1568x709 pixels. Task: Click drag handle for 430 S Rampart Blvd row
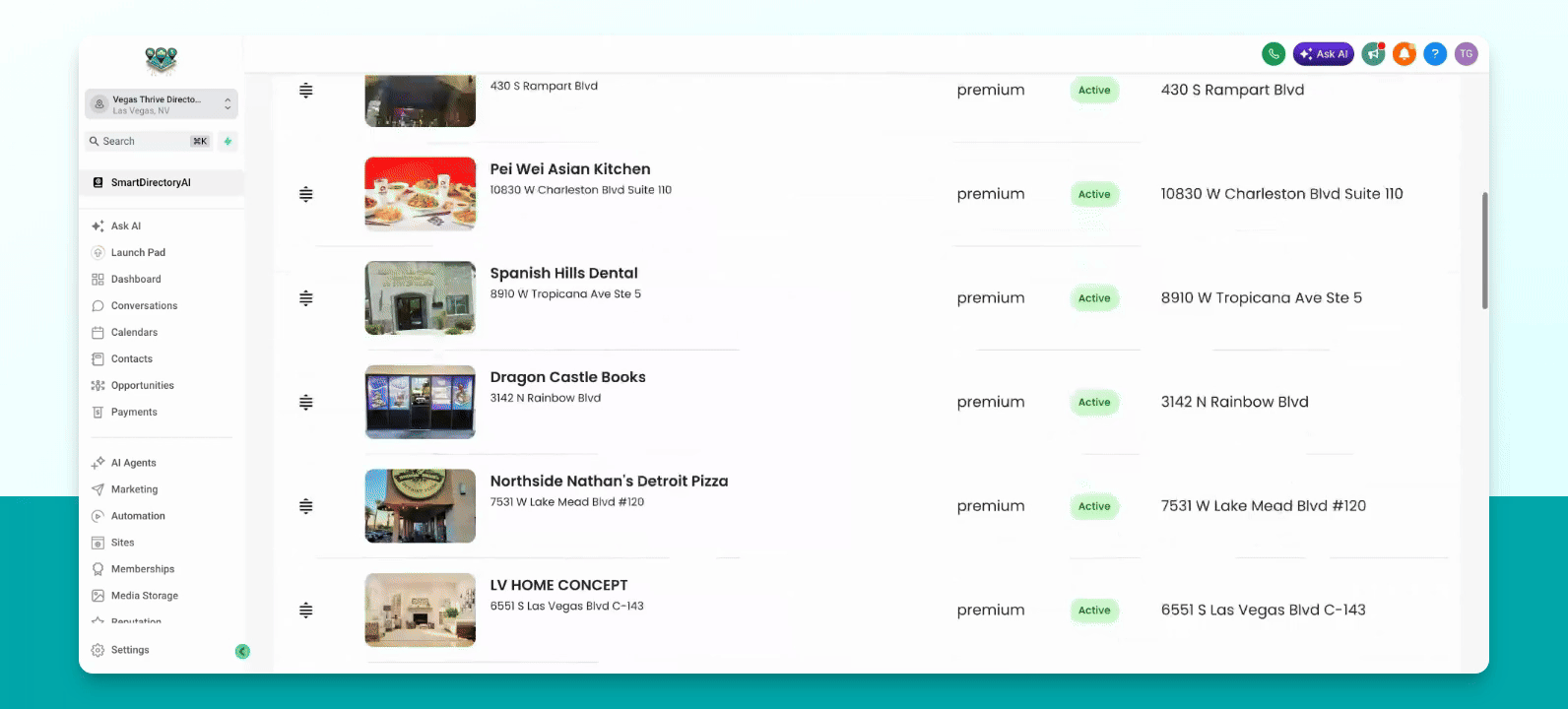[306, 91]
